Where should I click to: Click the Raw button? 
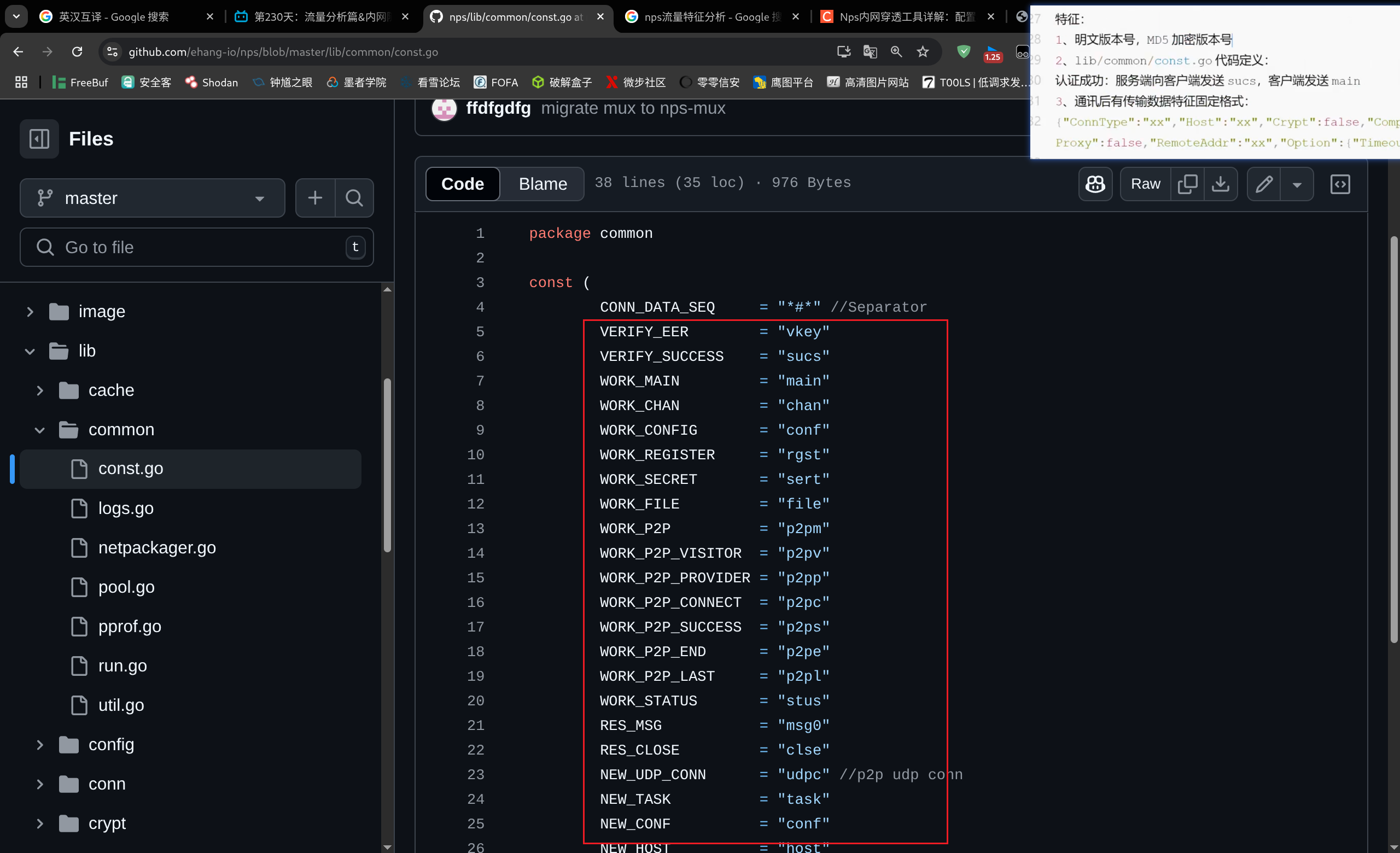(1145, 184)
